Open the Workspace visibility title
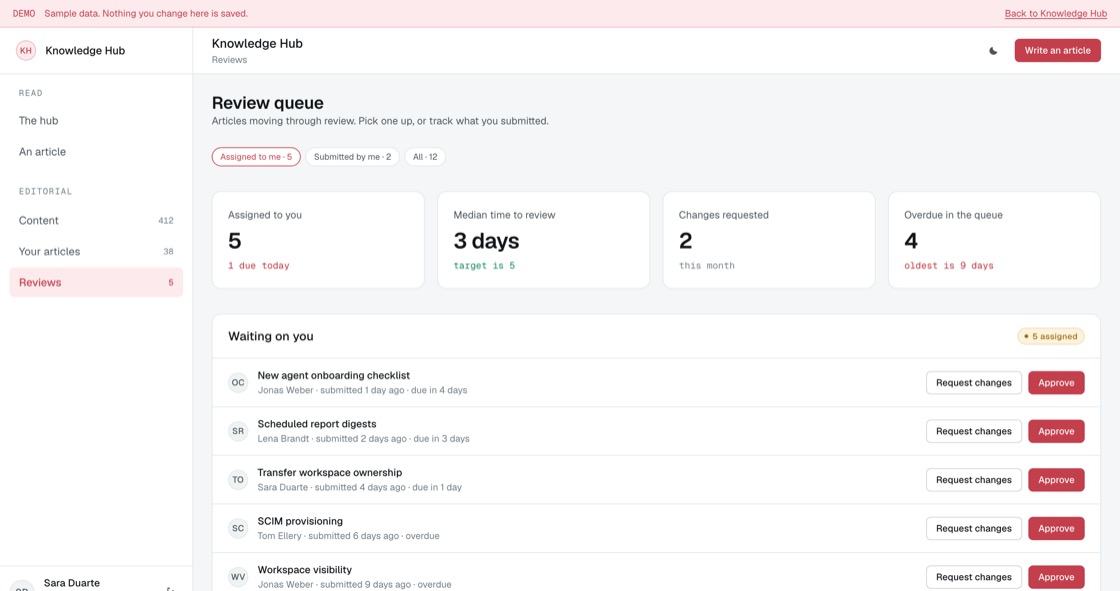Image resolution: width=1120 pixels, height=591 pixels. [x=304, y=570]
